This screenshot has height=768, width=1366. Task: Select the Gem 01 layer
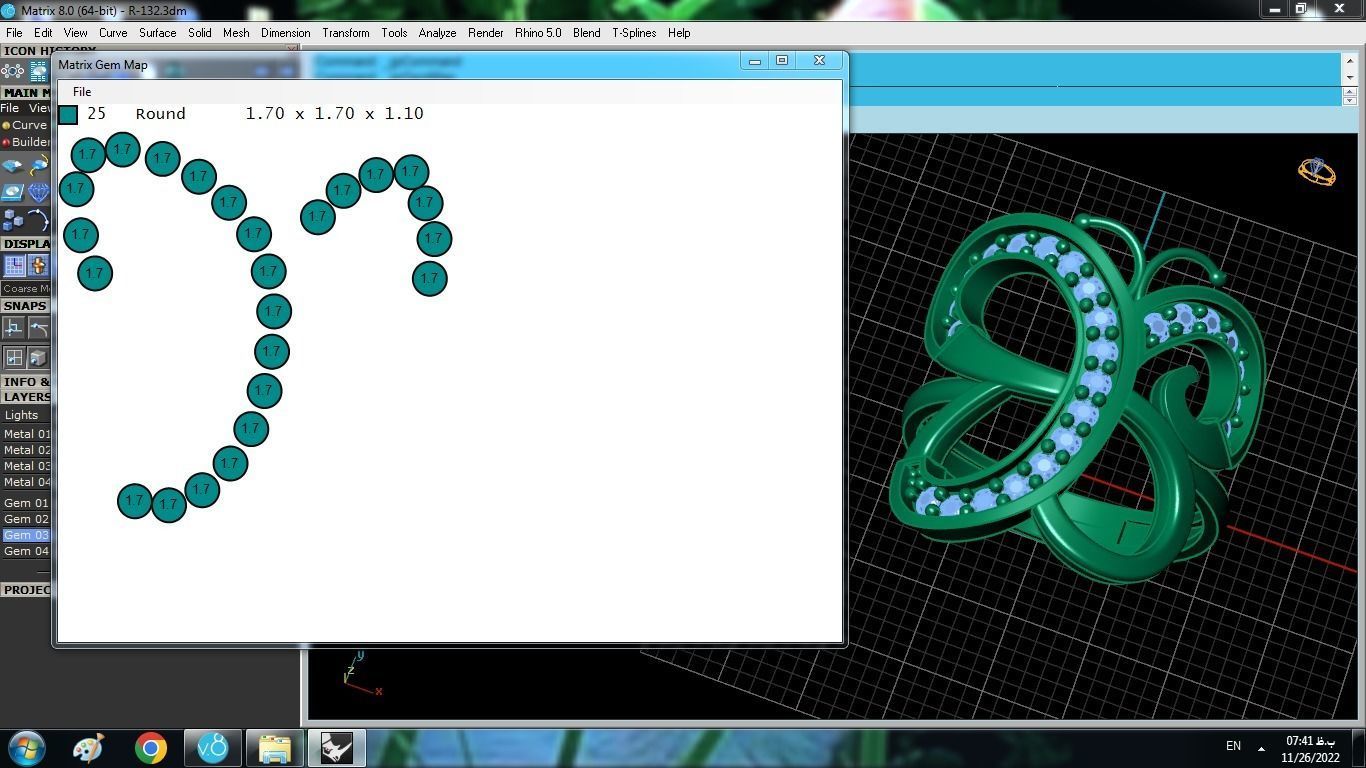pyautogui.click(x=26, y=503)
